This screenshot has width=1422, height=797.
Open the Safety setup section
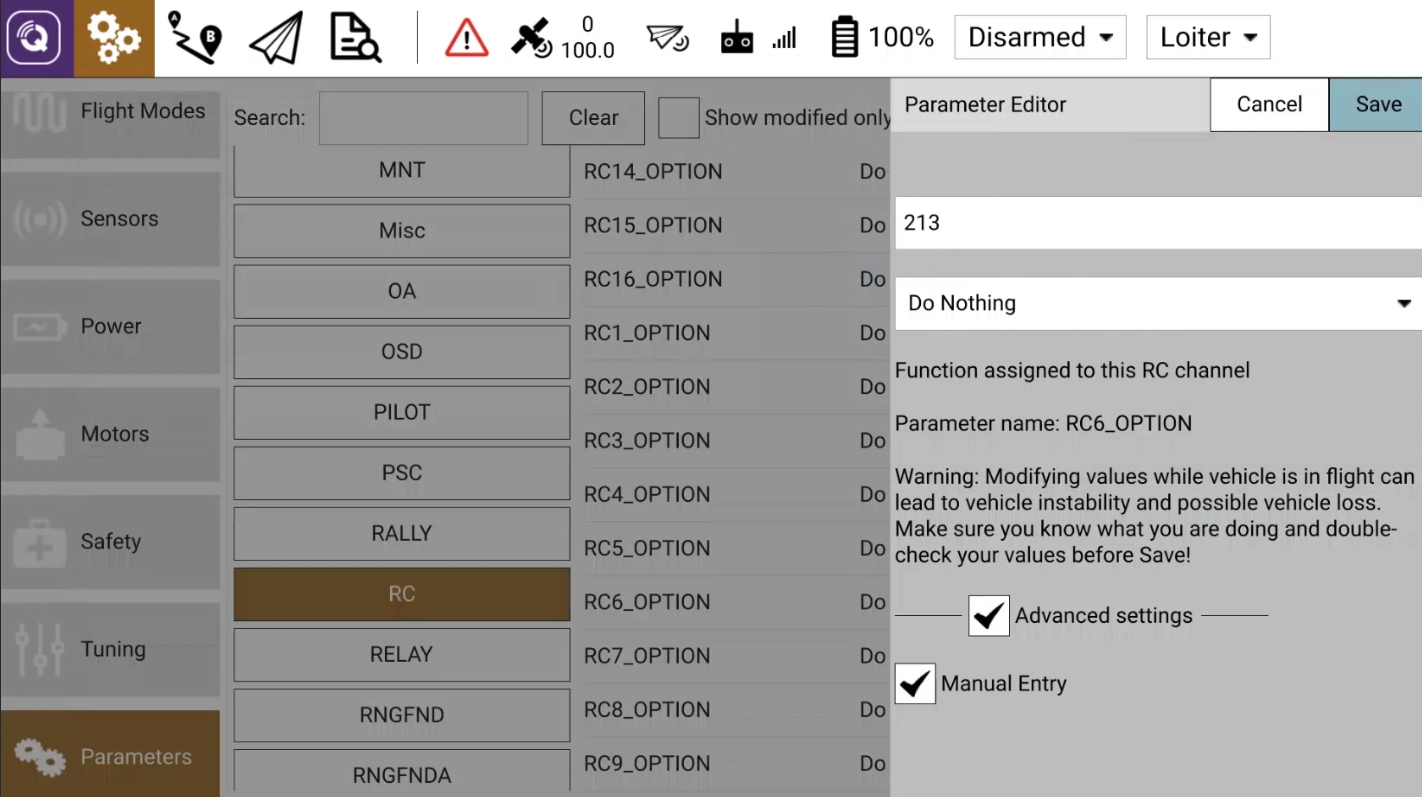pyautogui.click(x=110, y=542)
